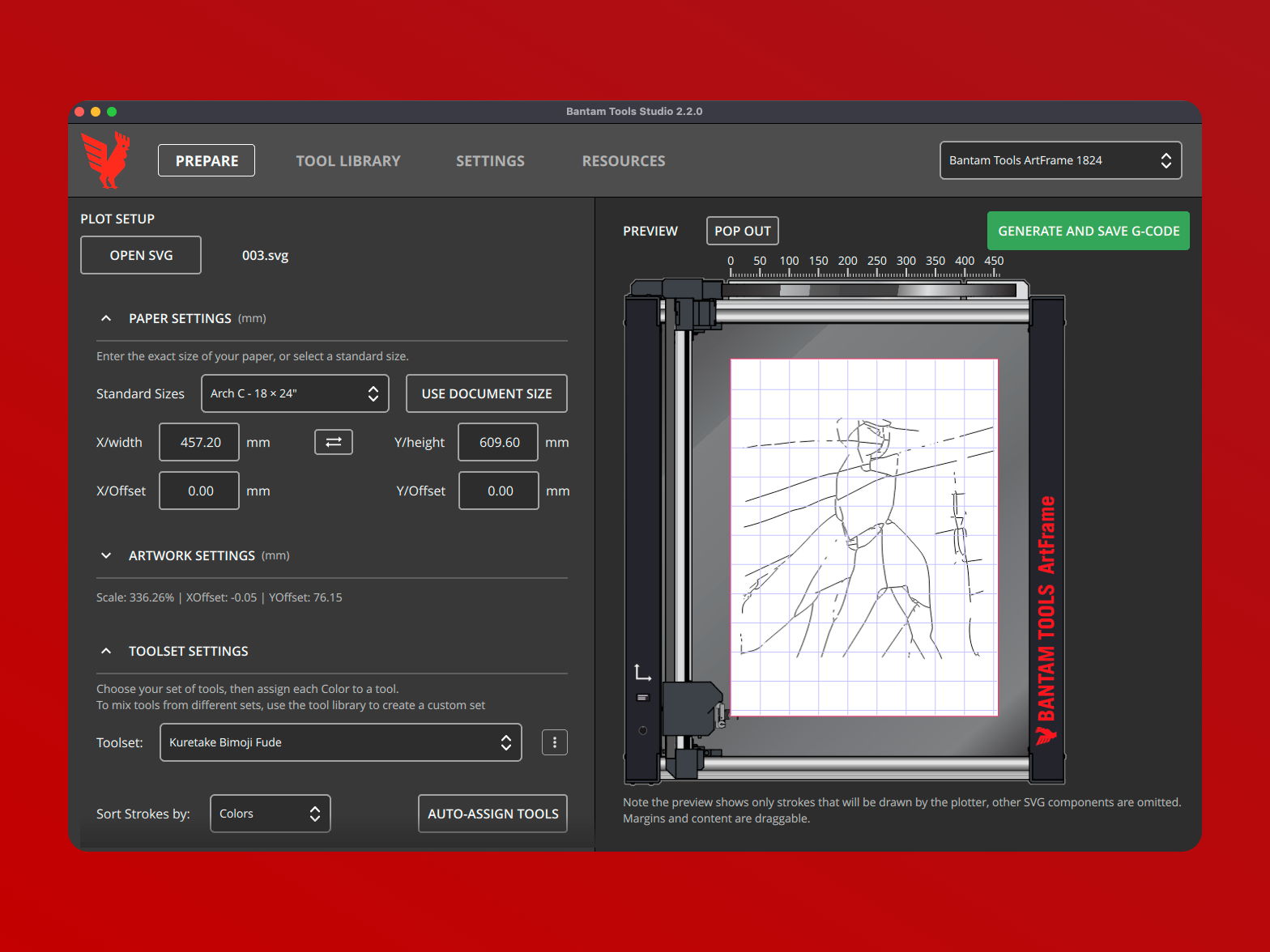Switch to the Tool Library tab
1270x952 pixels.
point(348,161)
